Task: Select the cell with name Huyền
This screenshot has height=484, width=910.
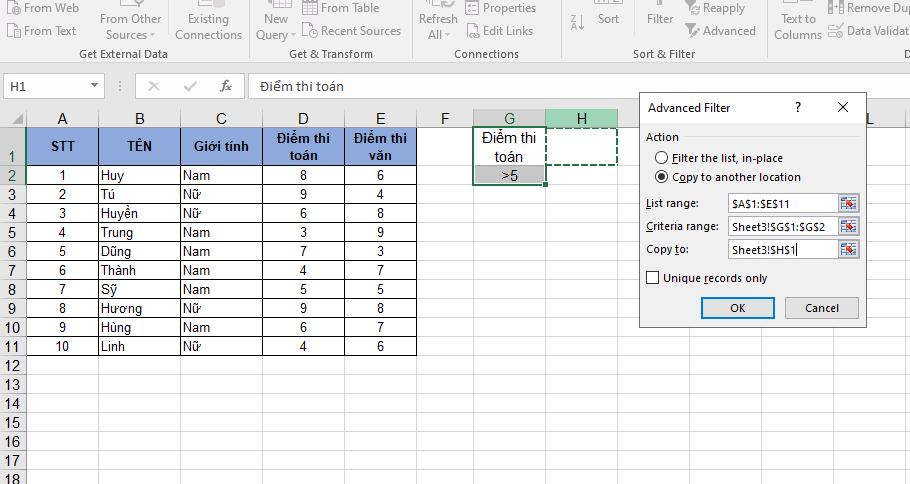Action: click(139, 214)
